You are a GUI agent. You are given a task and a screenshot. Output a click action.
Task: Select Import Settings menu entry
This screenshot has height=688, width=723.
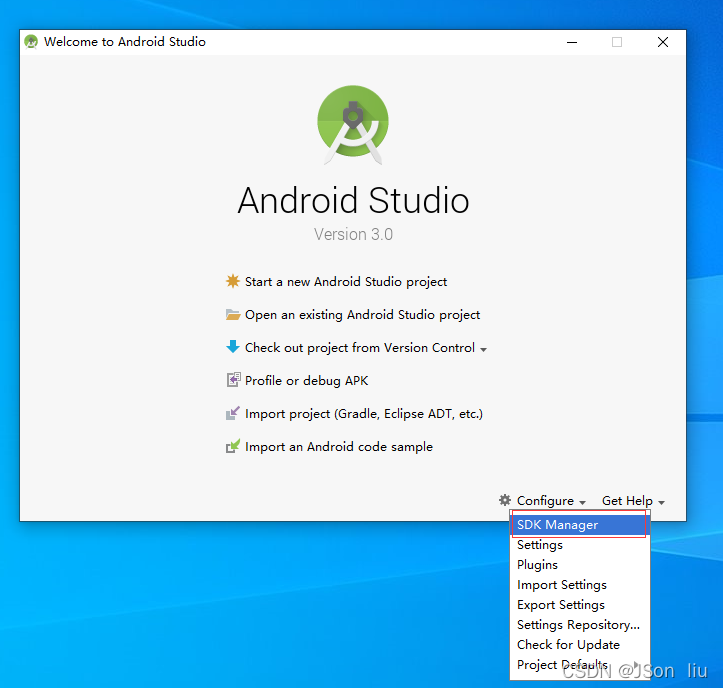tap(580, 585)
